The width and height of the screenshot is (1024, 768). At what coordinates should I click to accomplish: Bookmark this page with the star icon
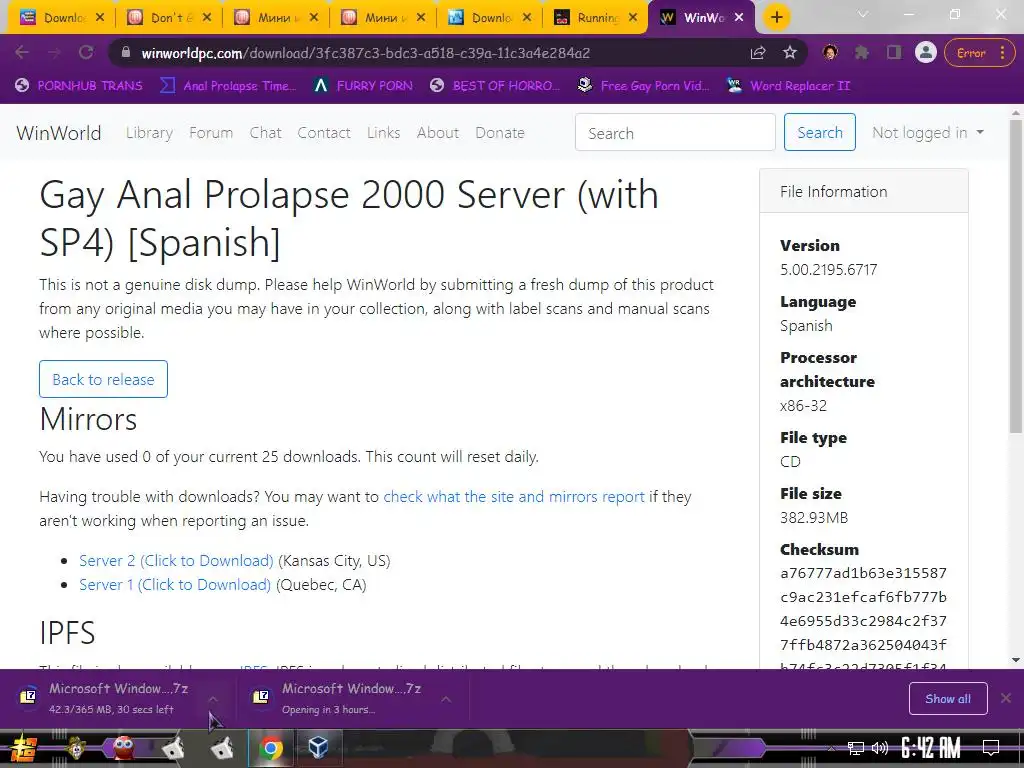point(790,53)
